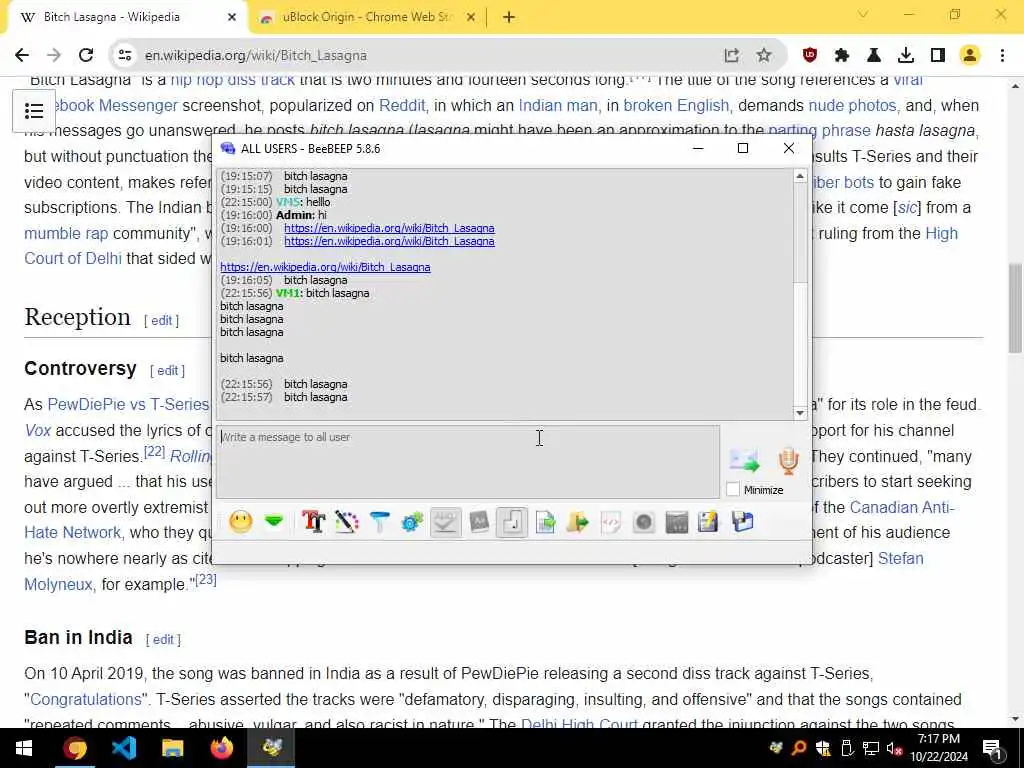
Task: Send the message with the green arrow button
Action: click(744, 460)
